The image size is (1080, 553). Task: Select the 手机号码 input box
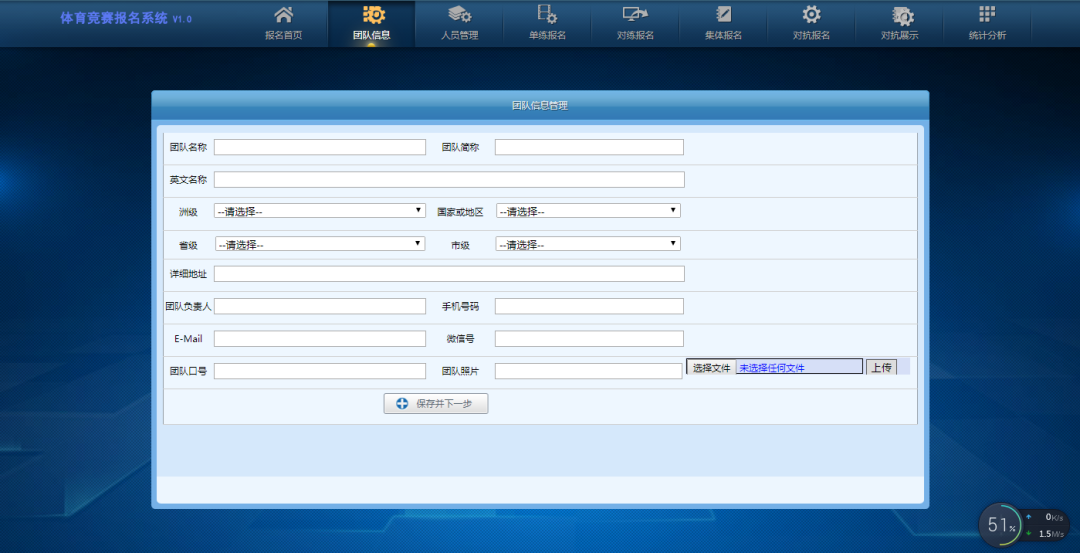[589, 306]
